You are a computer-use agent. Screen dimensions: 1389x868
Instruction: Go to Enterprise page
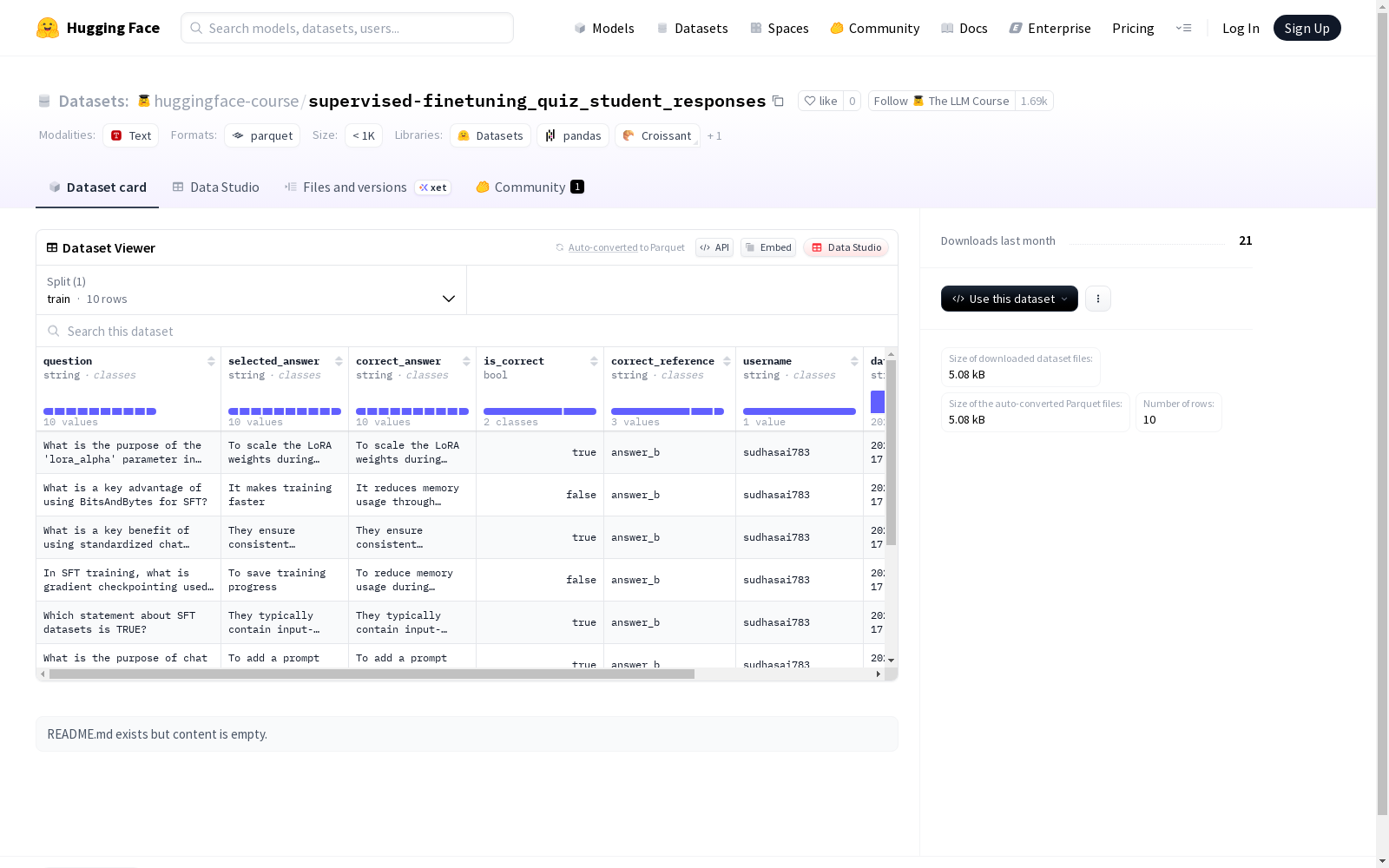pos(1050,28)
